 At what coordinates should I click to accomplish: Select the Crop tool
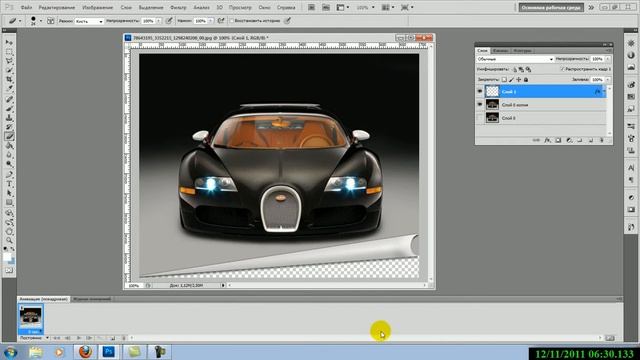click(9, 79)
